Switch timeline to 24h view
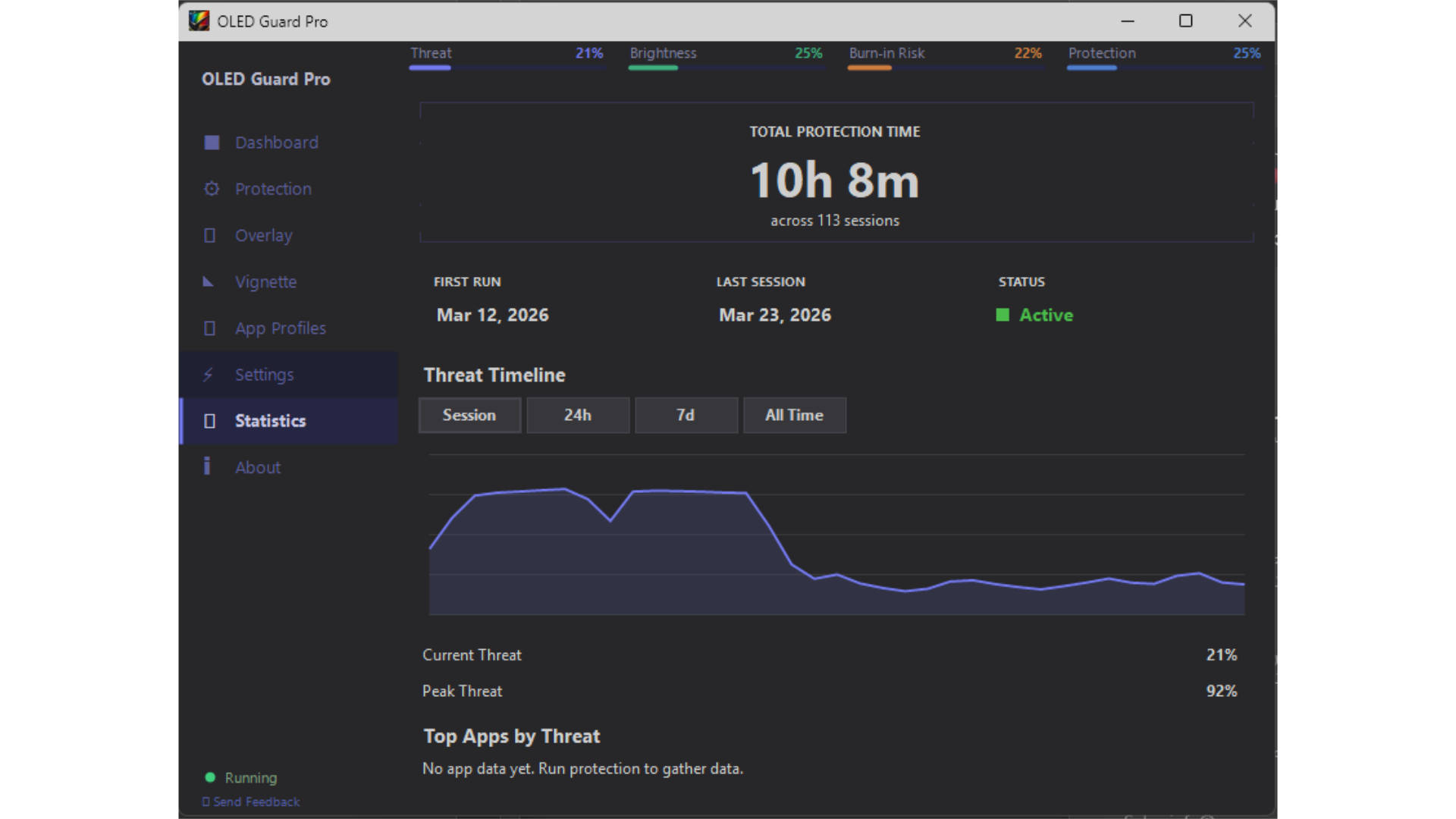 (578, 415)
